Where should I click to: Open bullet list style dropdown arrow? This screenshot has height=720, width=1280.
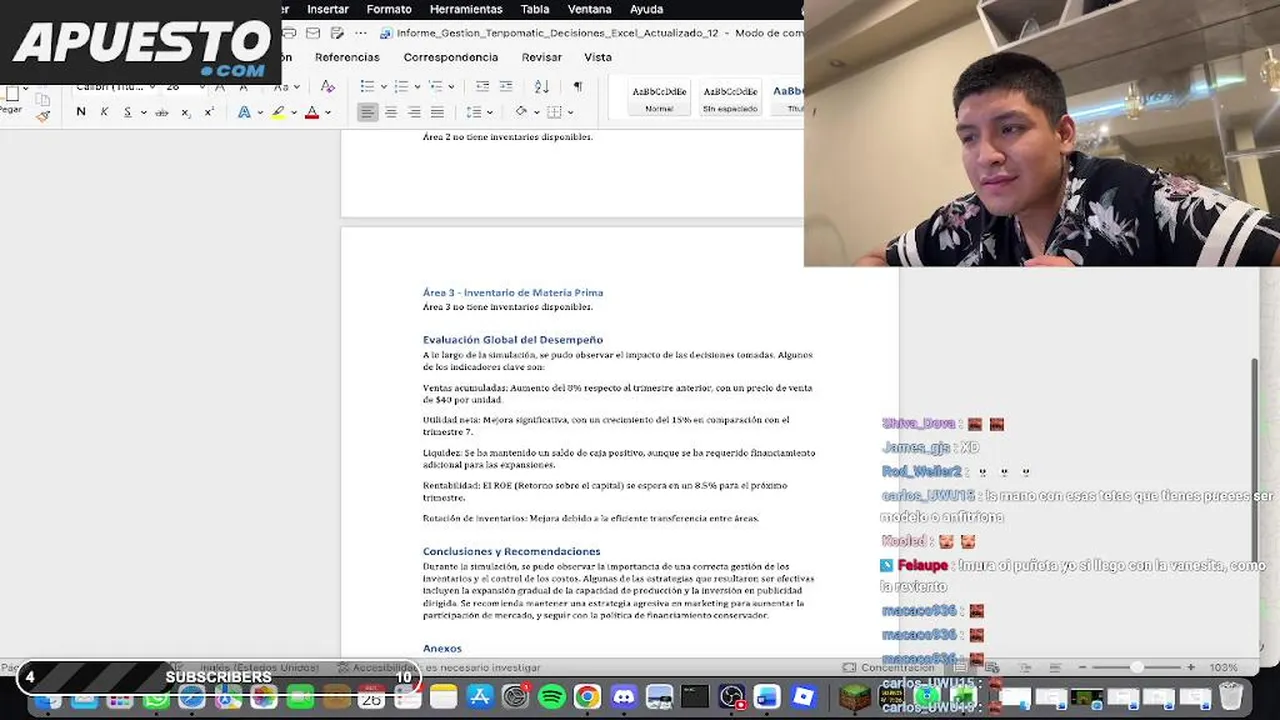(x=384, y=87)
